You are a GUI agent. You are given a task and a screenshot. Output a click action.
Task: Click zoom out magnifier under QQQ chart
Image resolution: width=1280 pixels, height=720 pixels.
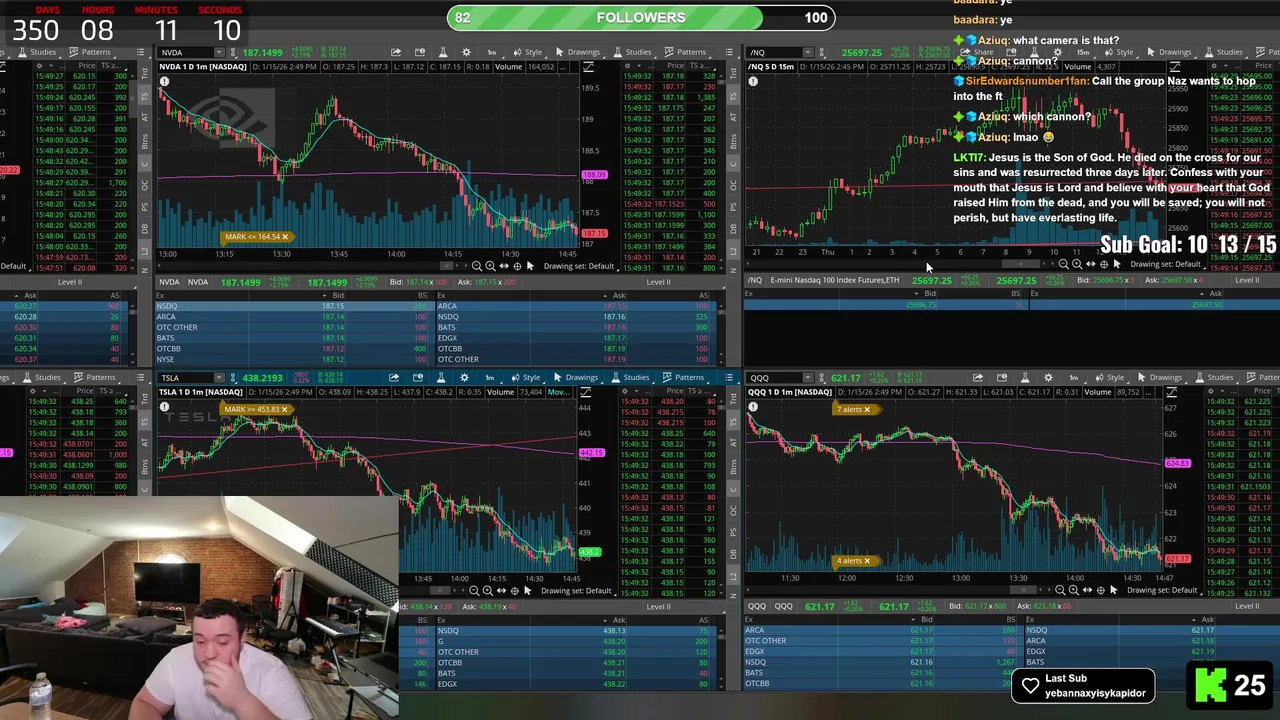(x=1060, y=590)
